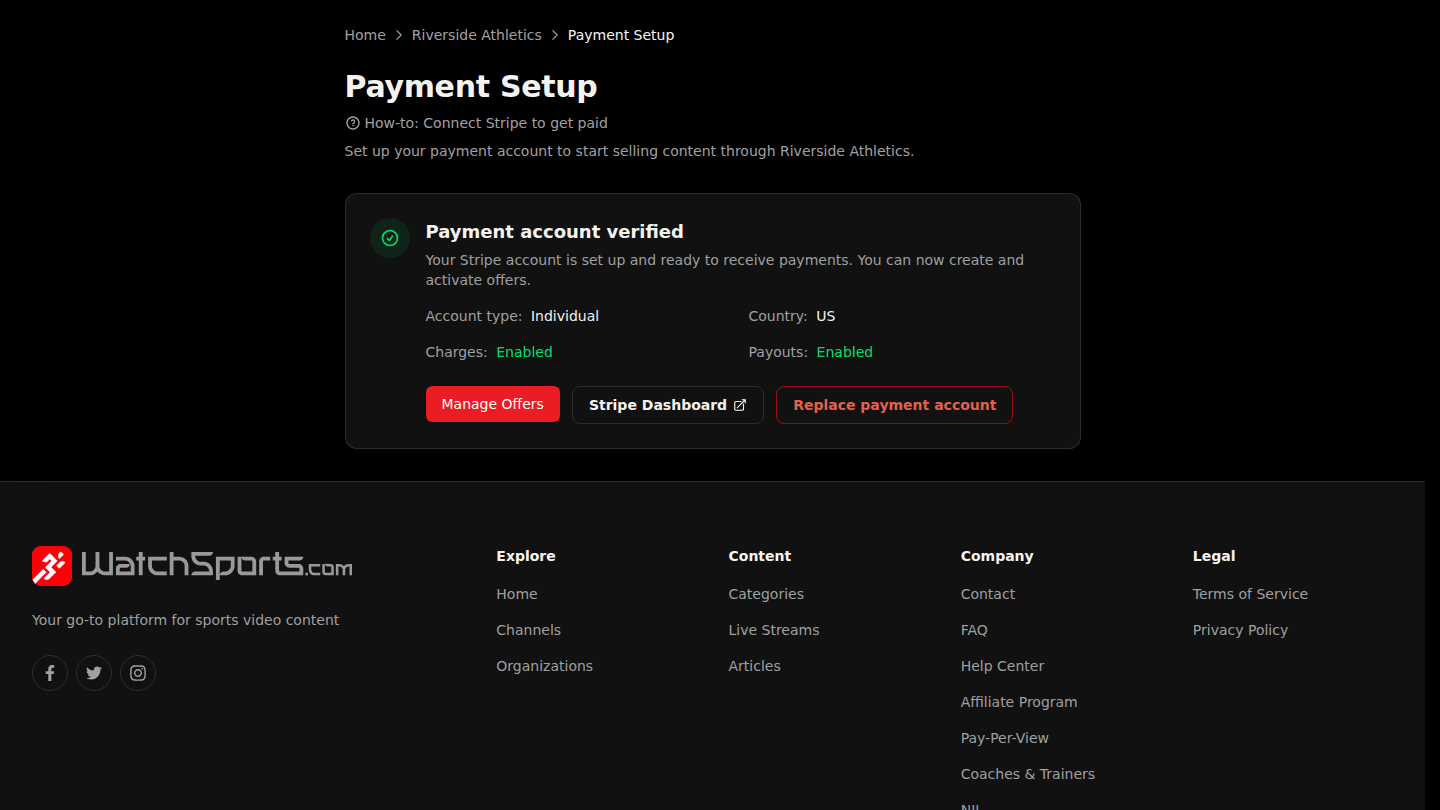Open the Terms of Service link
The height and width of the screenshot is (810, 1440).
(1250, 594)
